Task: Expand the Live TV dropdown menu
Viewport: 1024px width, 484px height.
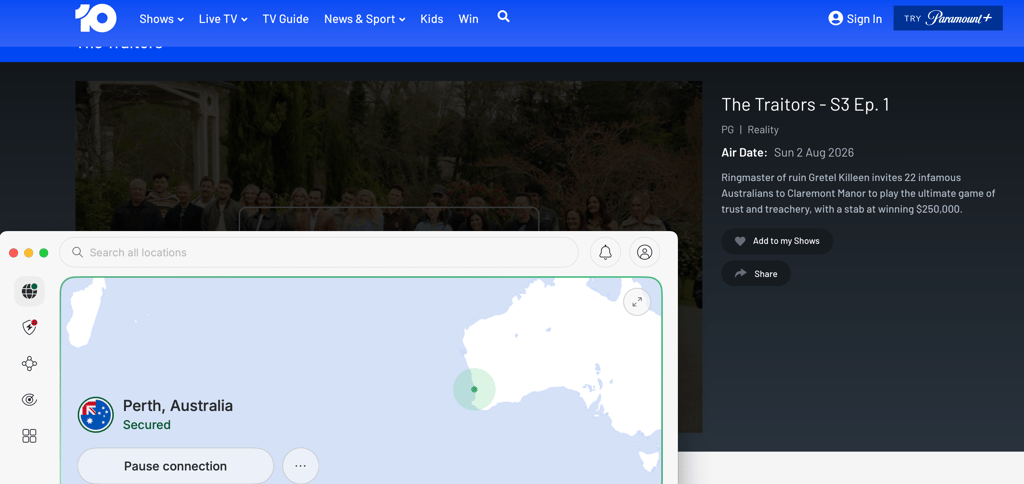Action: click(223, 19)
